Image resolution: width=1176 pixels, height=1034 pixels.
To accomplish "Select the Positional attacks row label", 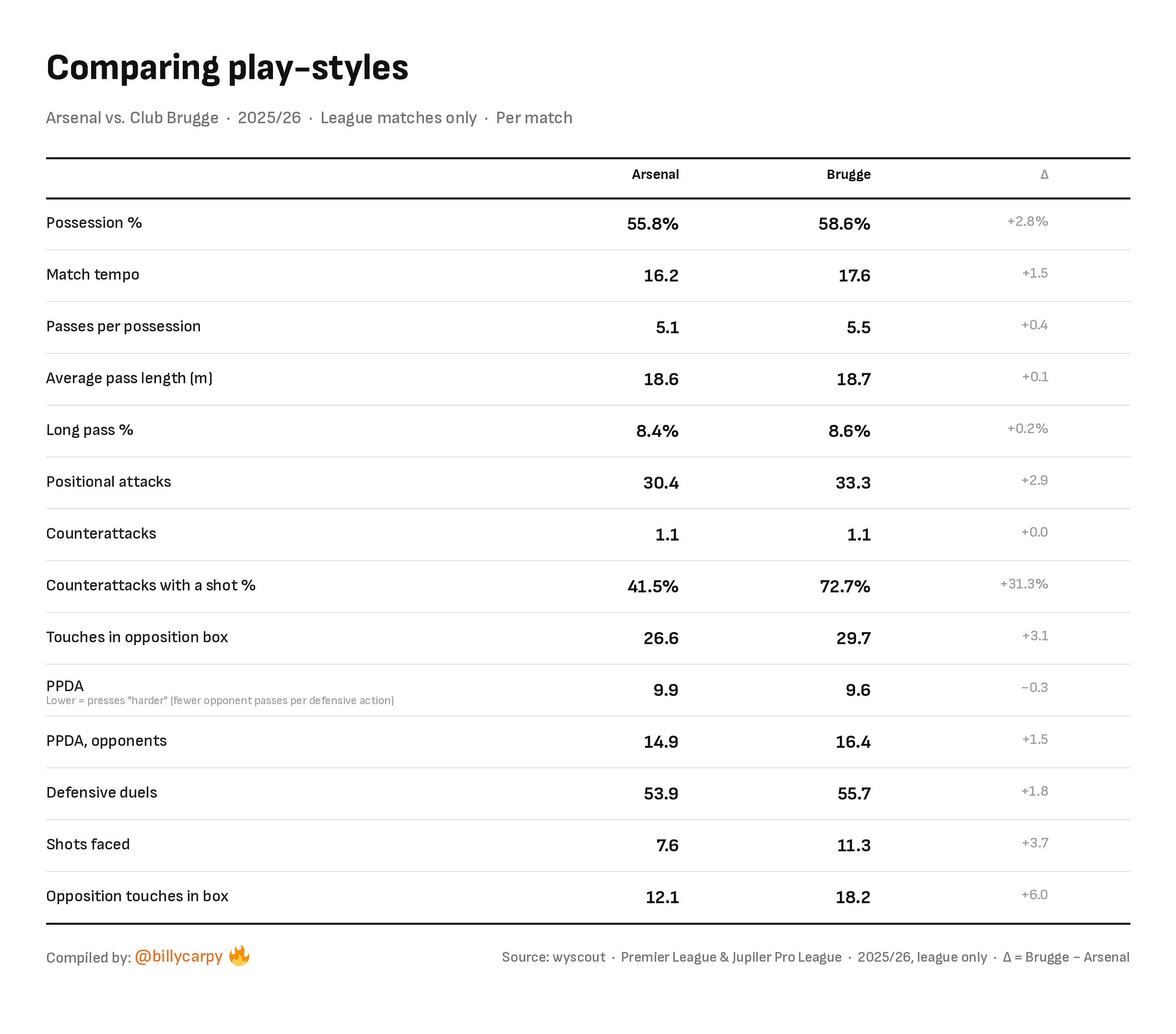I will point(109,482).
